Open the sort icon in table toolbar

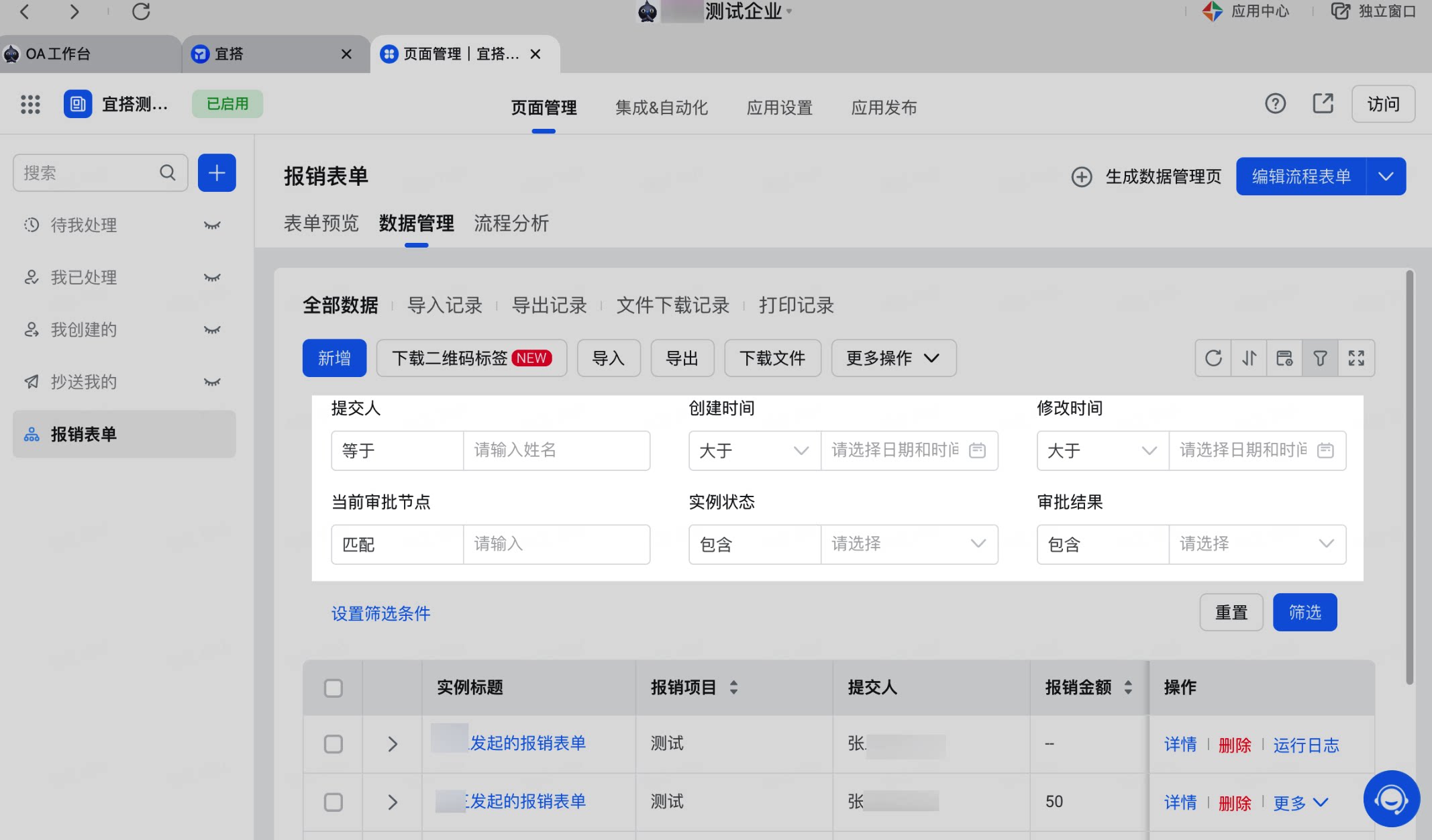point(1249,358)
